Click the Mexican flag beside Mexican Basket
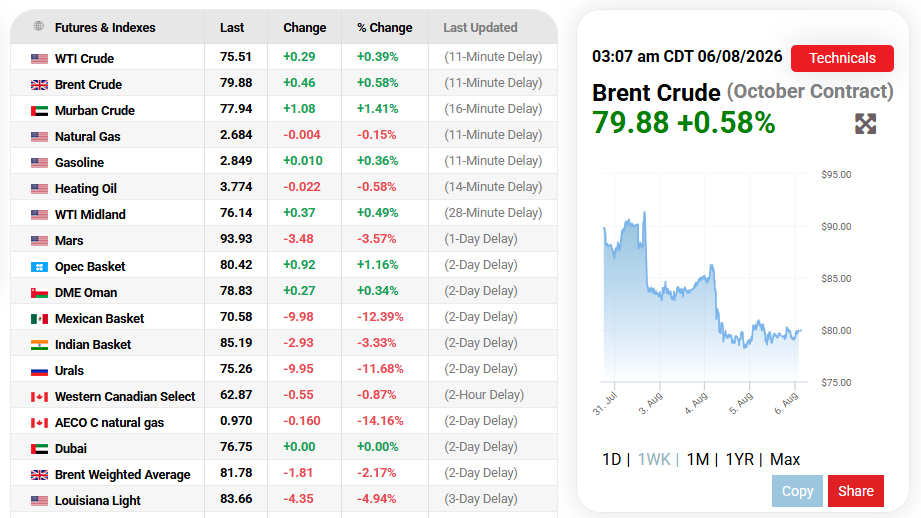Viewport: 921px width, 518px height. pos(39,319)
